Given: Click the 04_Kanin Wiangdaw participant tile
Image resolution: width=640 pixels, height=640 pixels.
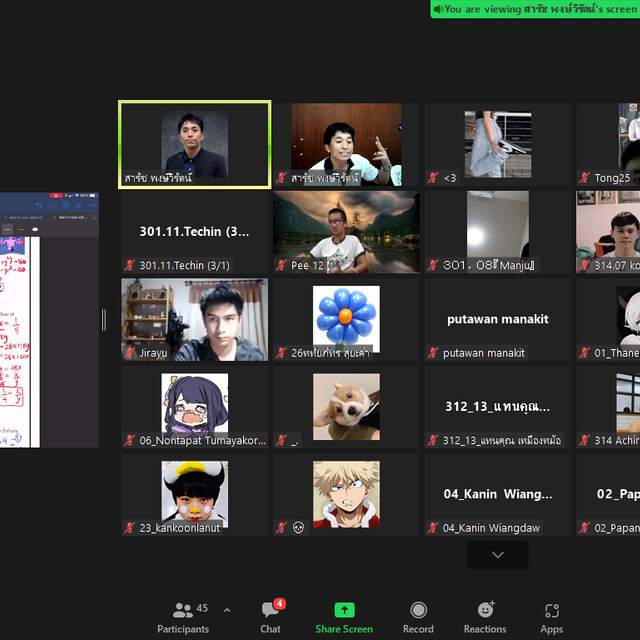Looking at the screenshot, I should [x=497, y=495].
